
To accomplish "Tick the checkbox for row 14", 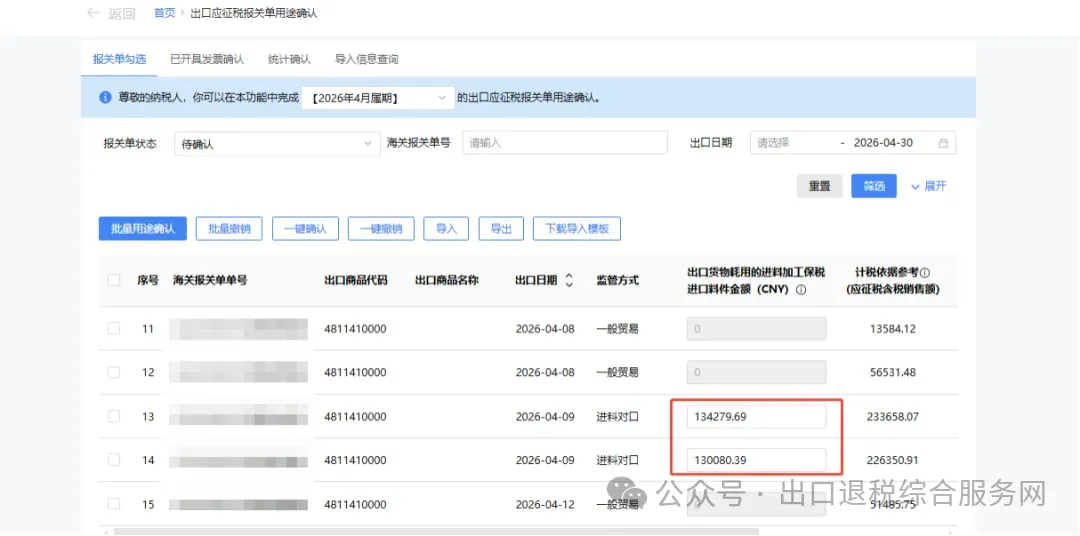I will pos(114,460).
